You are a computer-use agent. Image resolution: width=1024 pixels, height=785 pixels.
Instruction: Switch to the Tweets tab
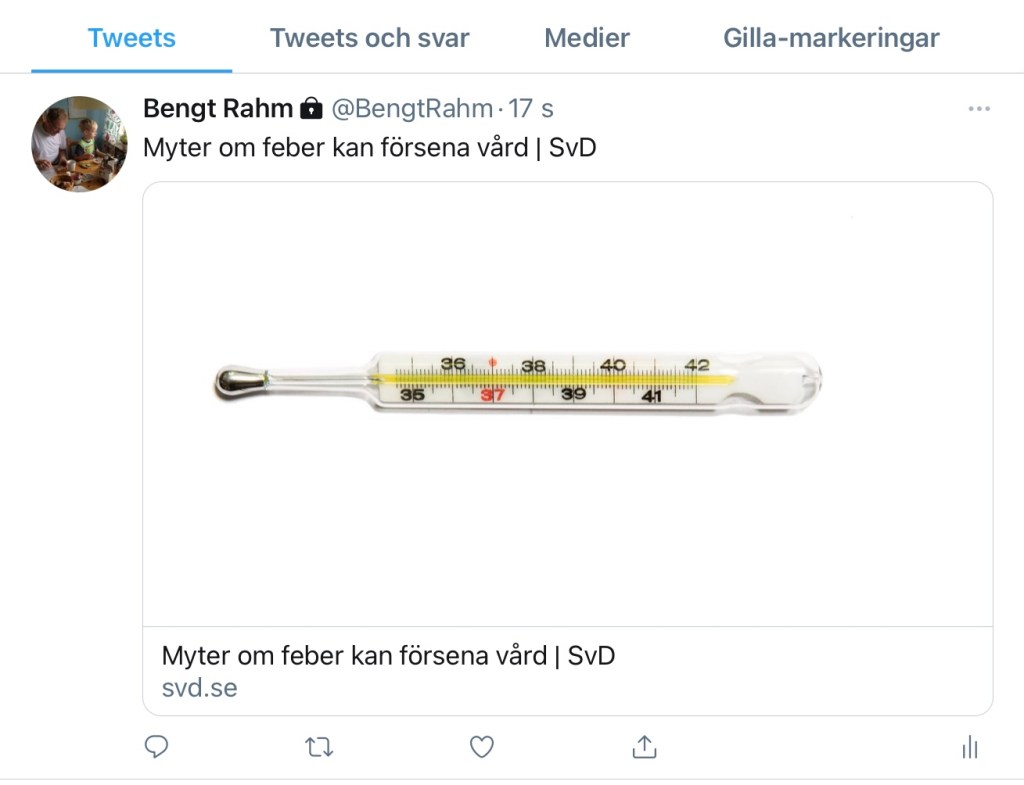click(x=131, y=39)
